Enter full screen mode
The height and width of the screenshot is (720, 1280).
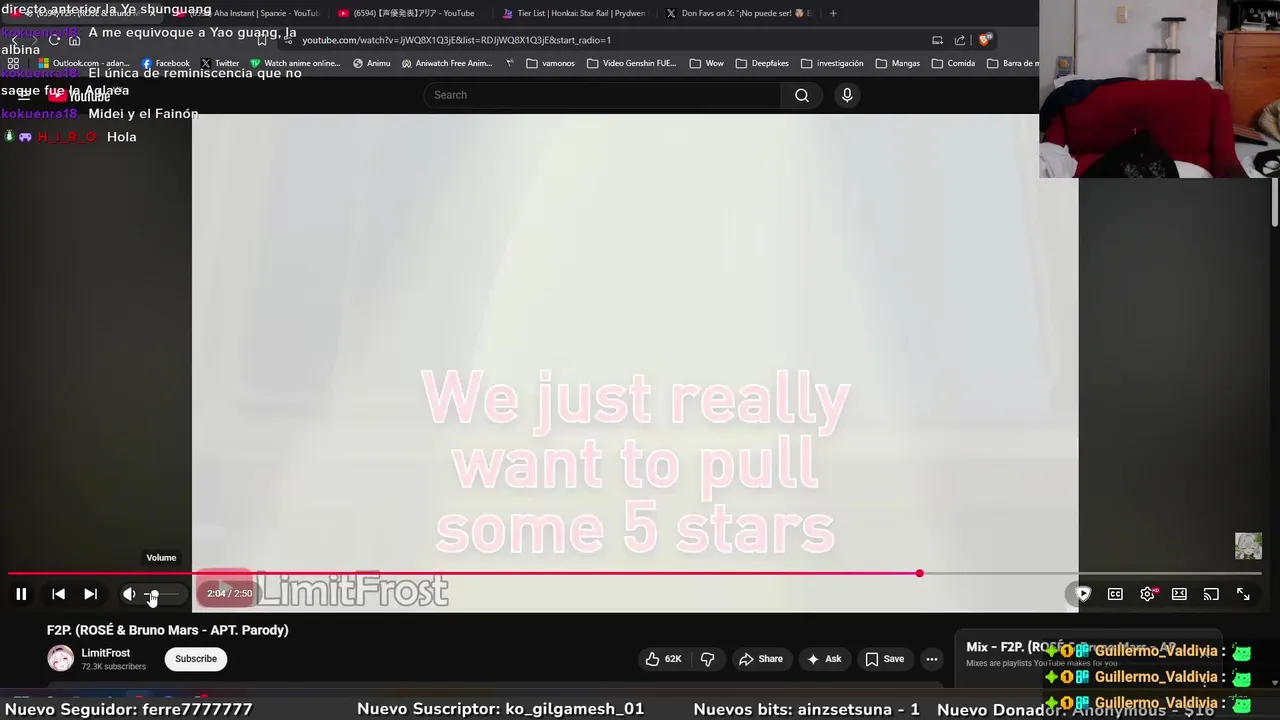1243,594
